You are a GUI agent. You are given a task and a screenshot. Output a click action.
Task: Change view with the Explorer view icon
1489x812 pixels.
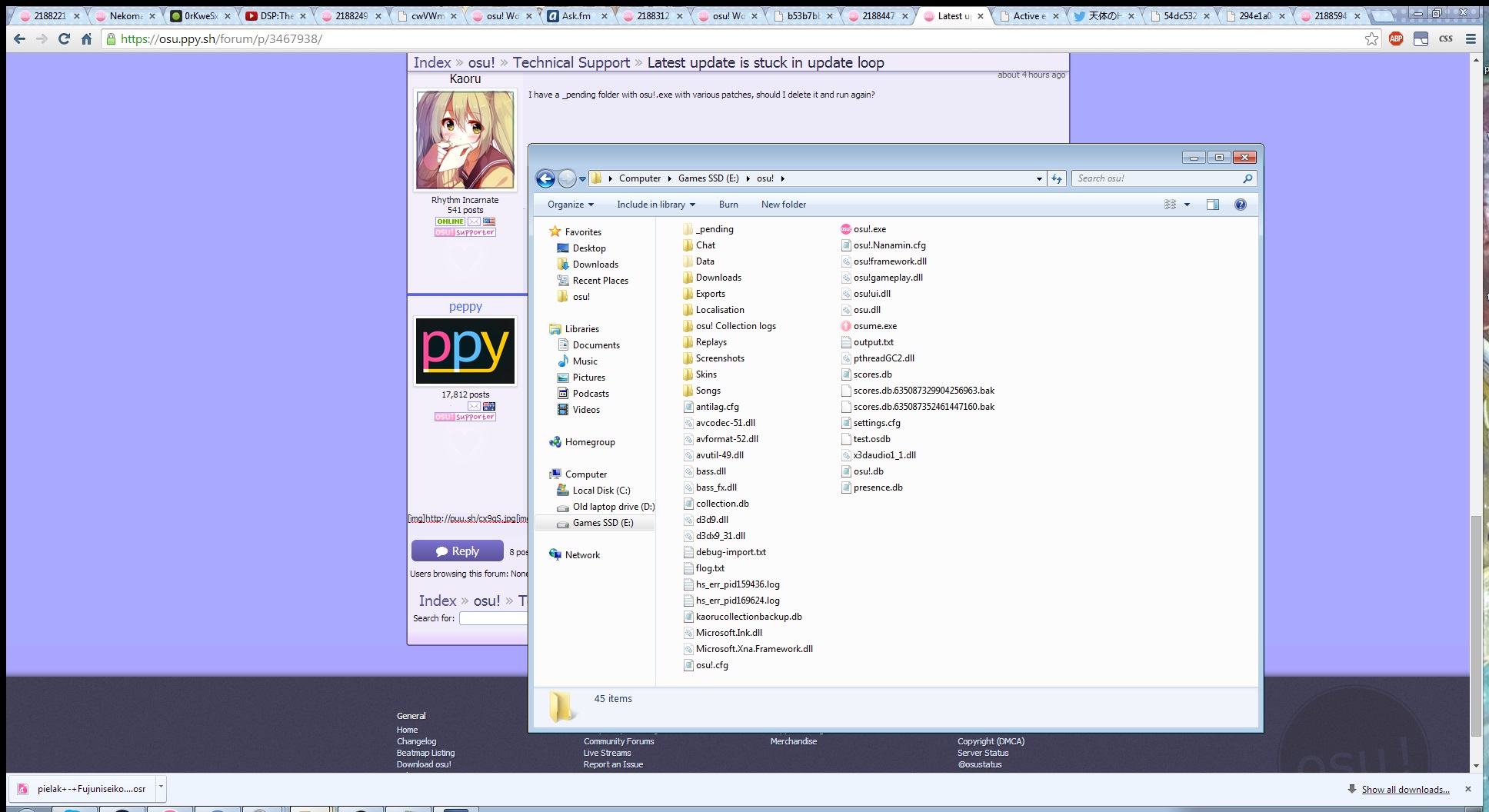tap(1170, 205)
